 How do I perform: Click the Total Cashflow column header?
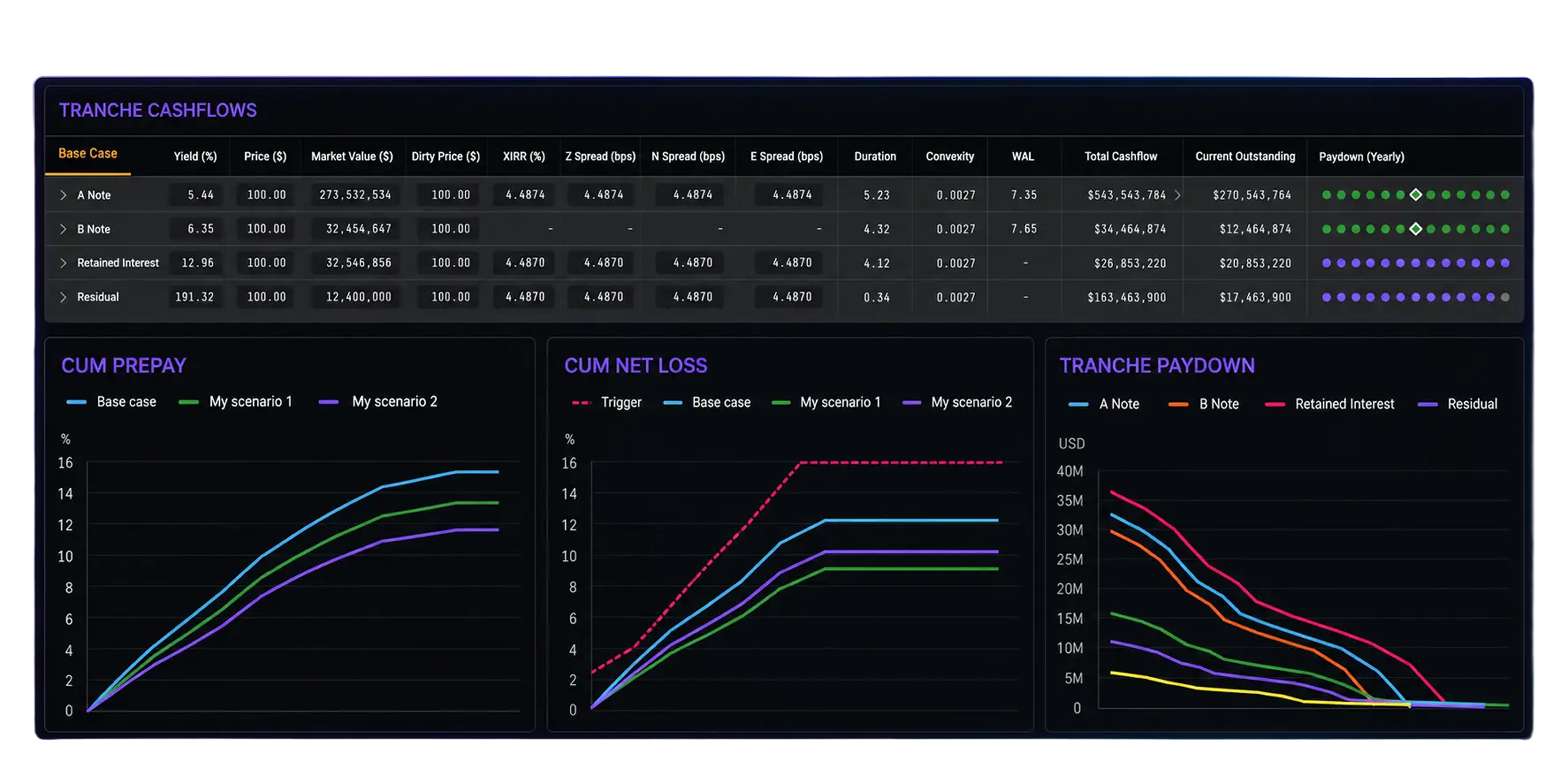pyautogui.click(x=1121, y=156)
